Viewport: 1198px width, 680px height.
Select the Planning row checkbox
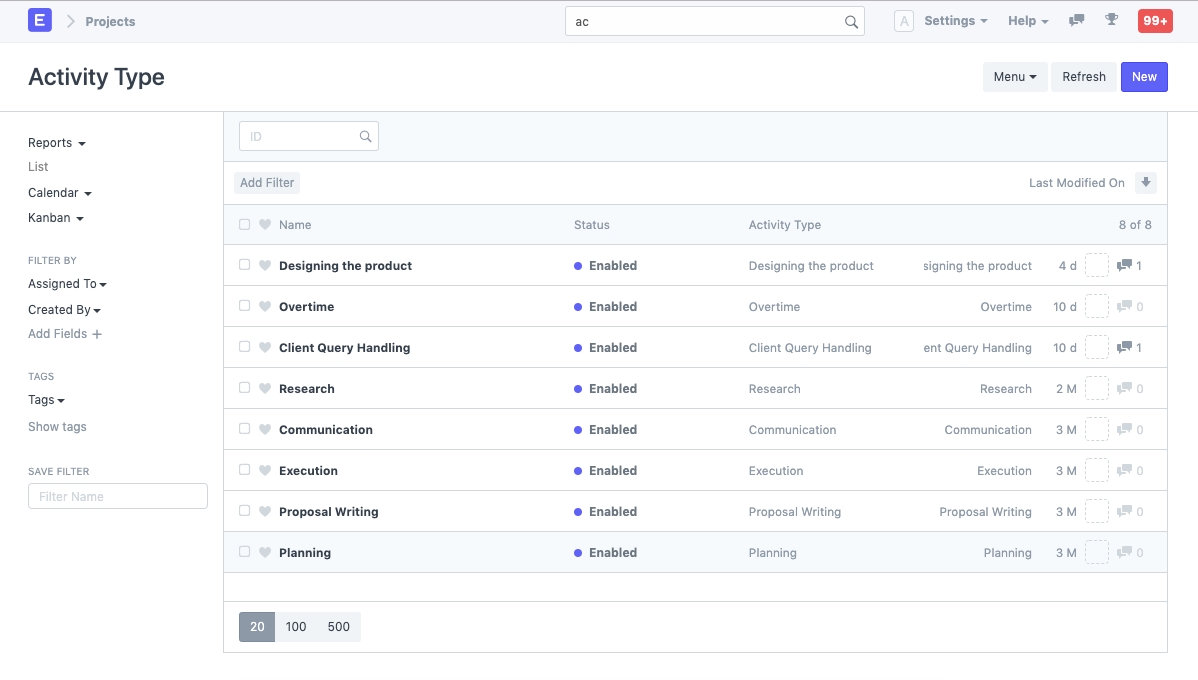pyautogui.click(x=245, y=552)
